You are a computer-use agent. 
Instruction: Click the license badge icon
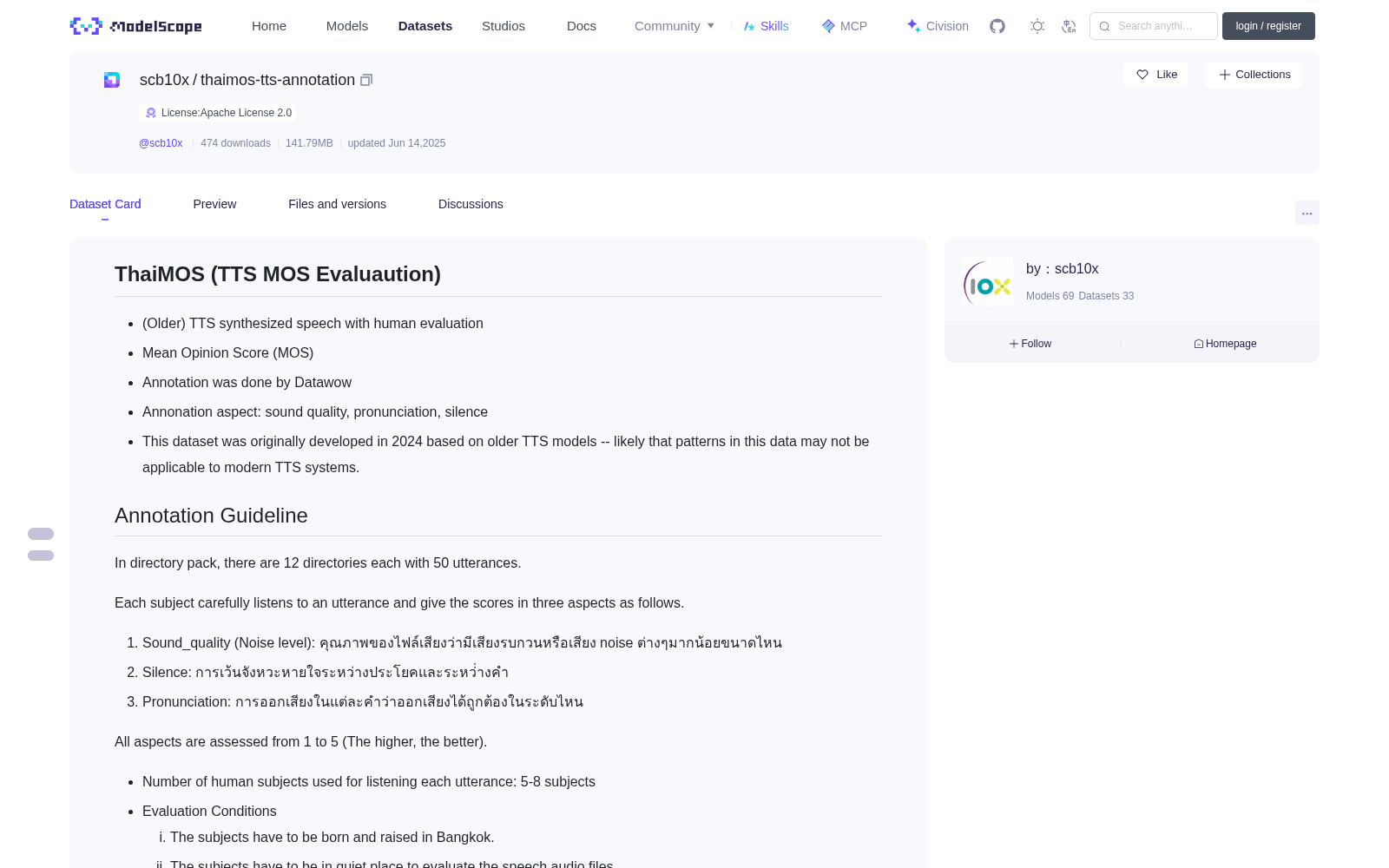(151, 113)
